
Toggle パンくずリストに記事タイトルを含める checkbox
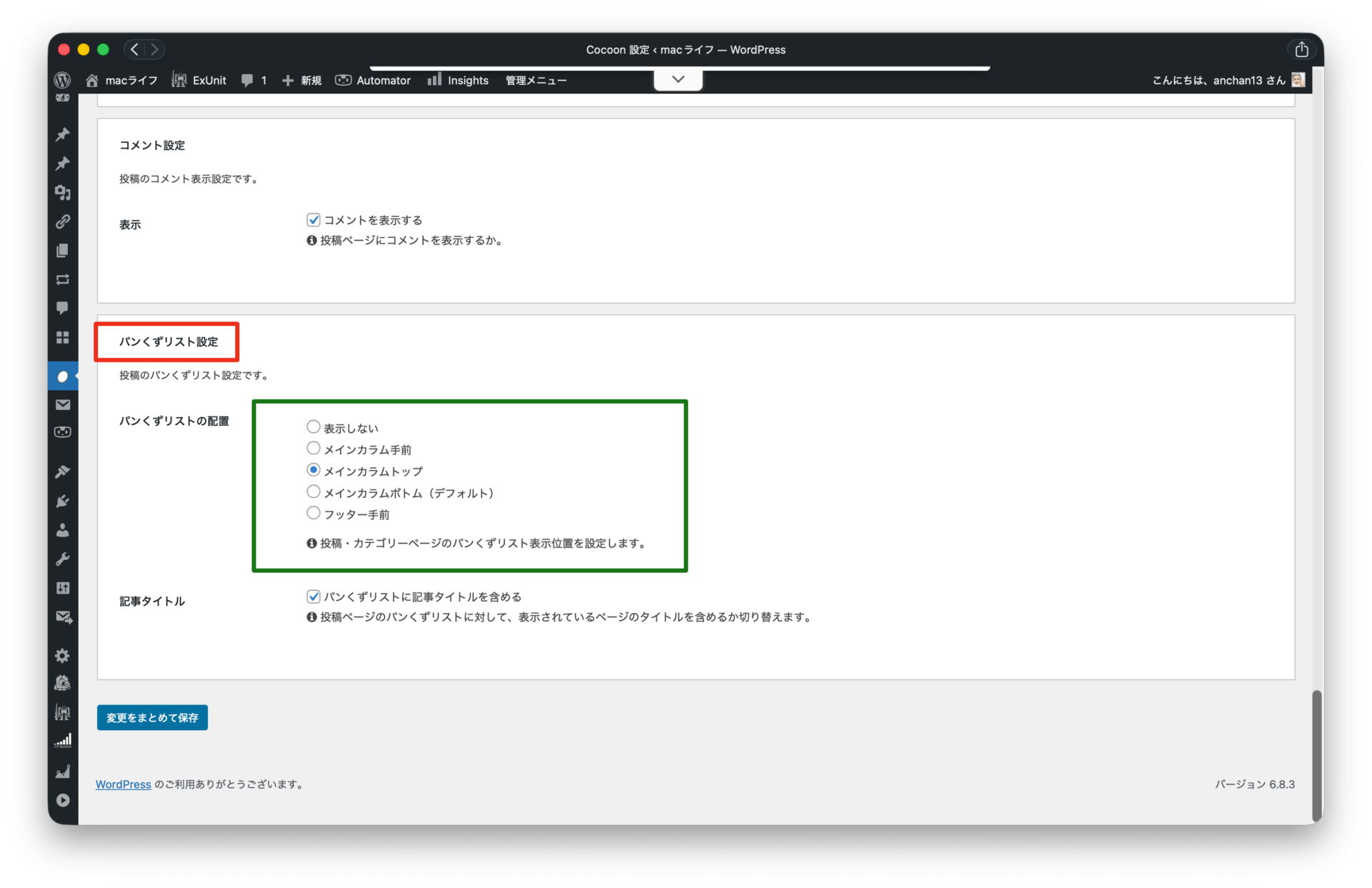[x=313, y=596]
